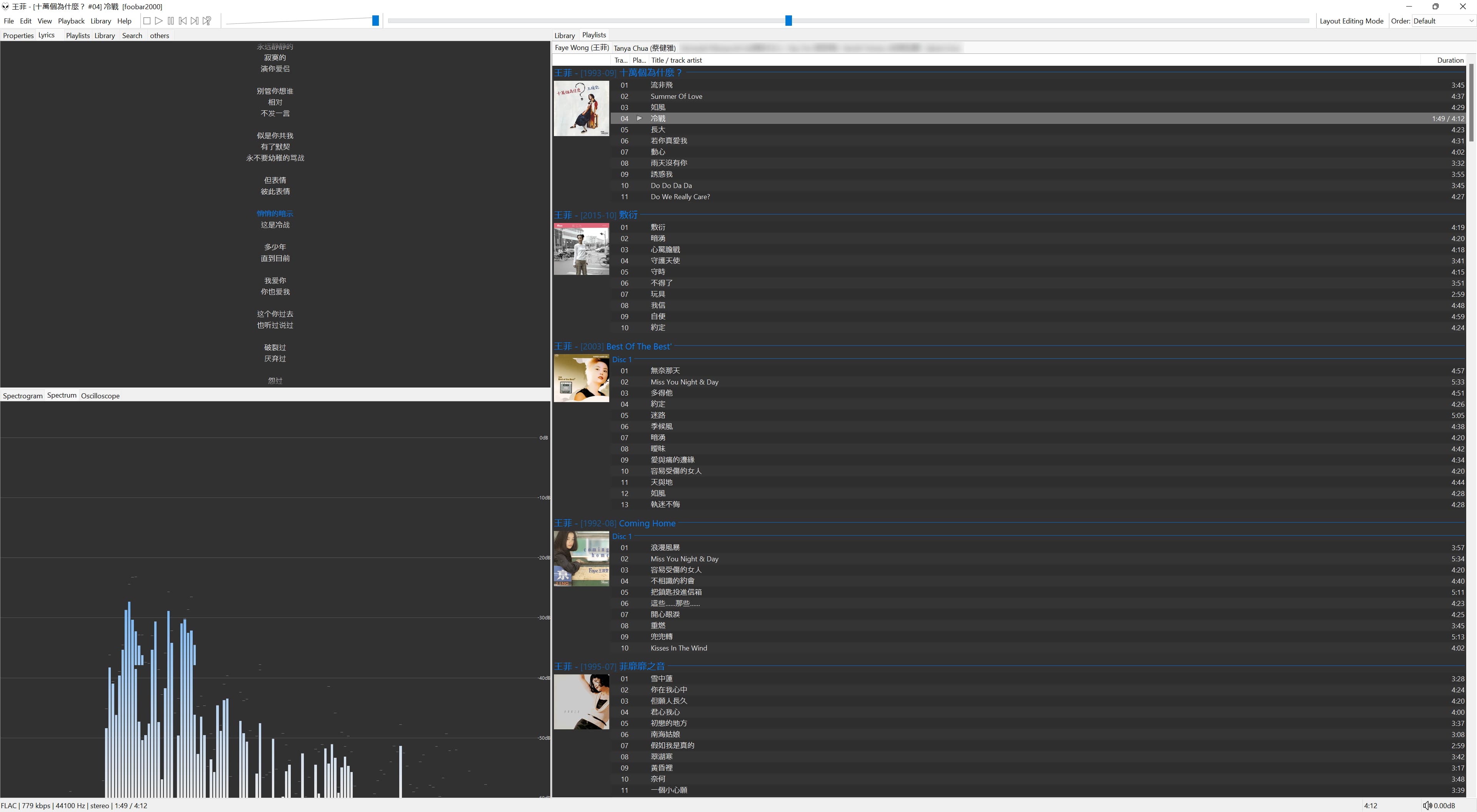Stop playback with the Stop button
Screen dimensions: 1477x812
tap(147, 21)
